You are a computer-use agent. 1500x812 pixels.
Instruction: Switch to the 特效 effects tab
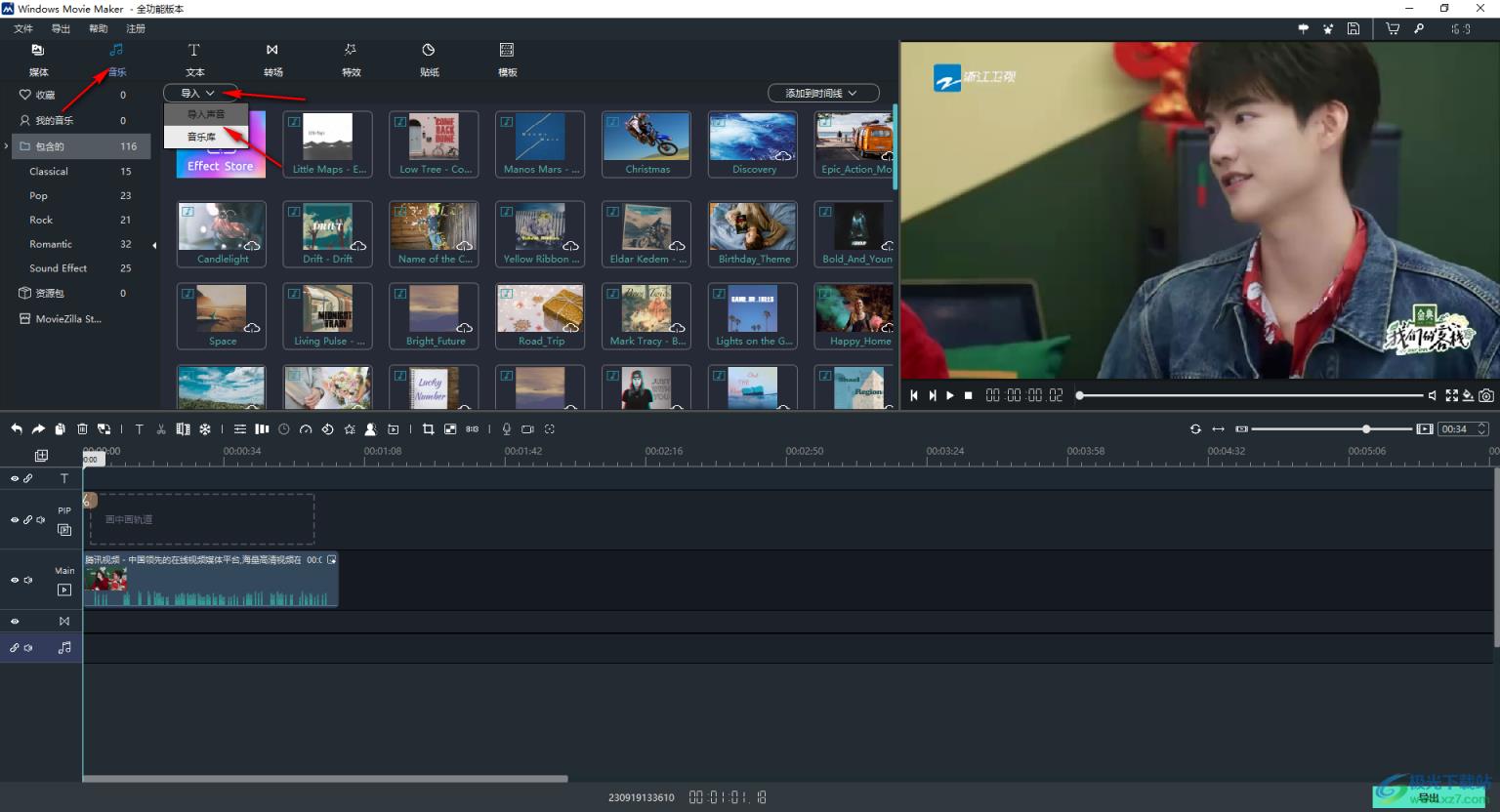point(351,59)
